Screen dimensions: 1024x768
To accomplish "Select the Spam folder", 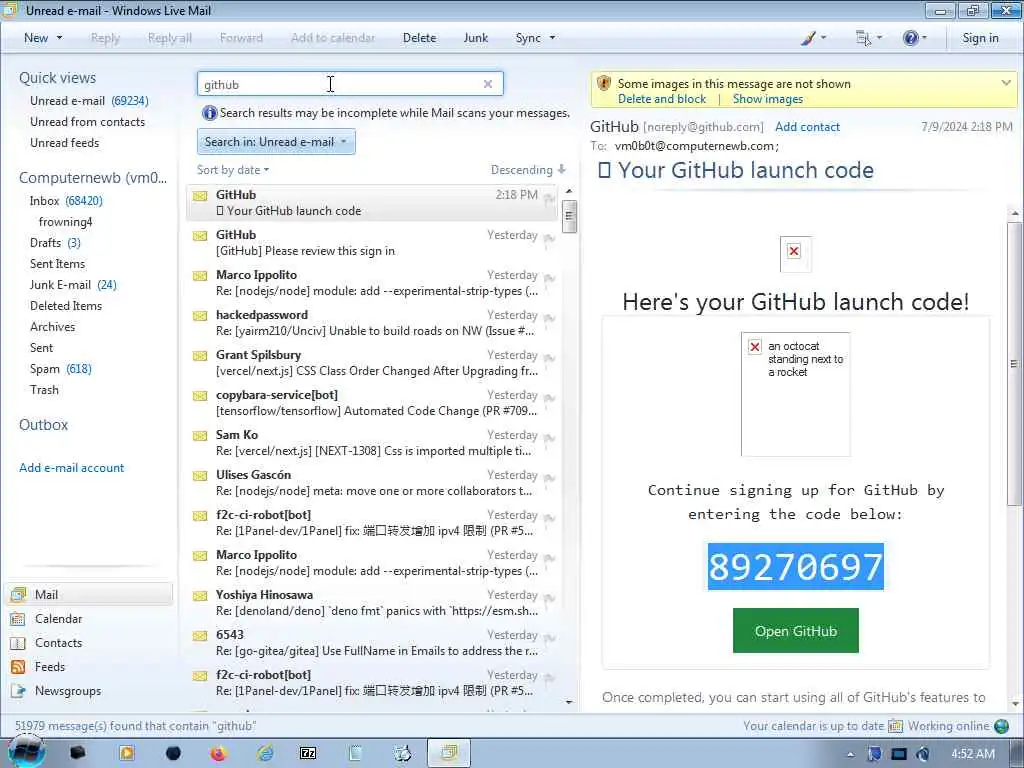I will coord(61,369).
